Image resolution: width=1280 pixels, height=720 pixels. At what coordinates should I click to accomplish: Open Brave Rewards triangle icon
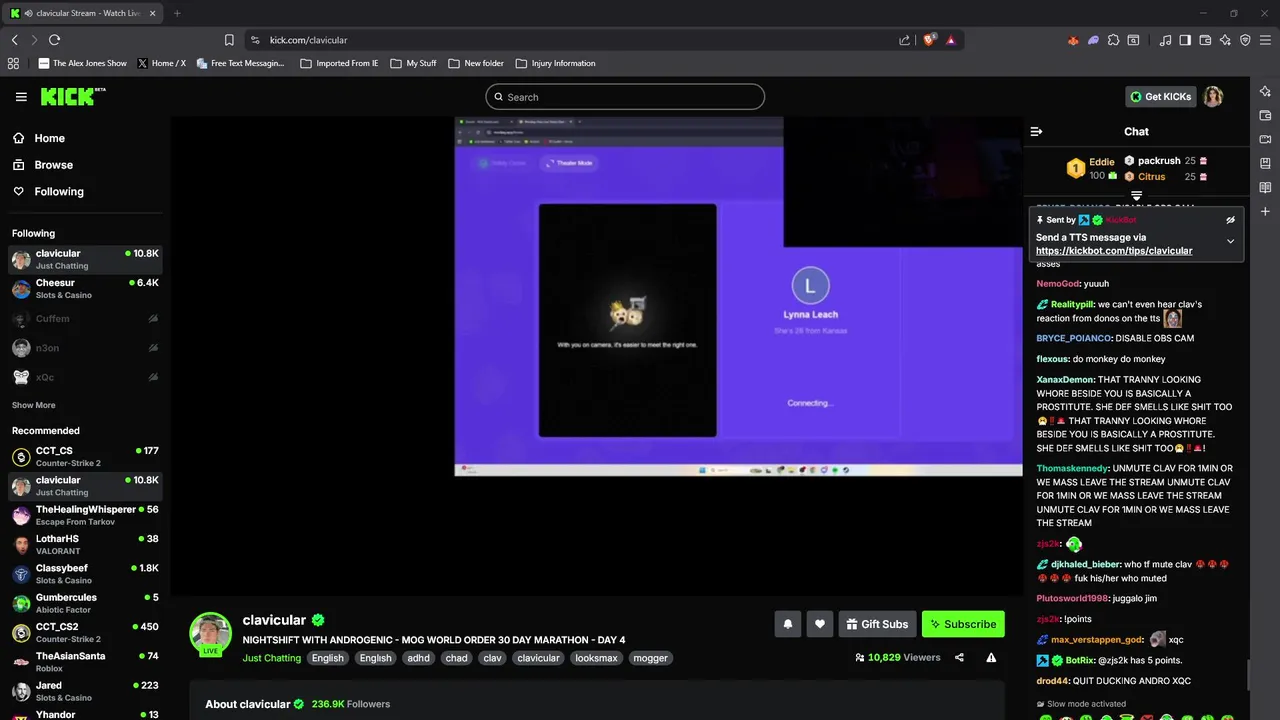click(950, 40)
